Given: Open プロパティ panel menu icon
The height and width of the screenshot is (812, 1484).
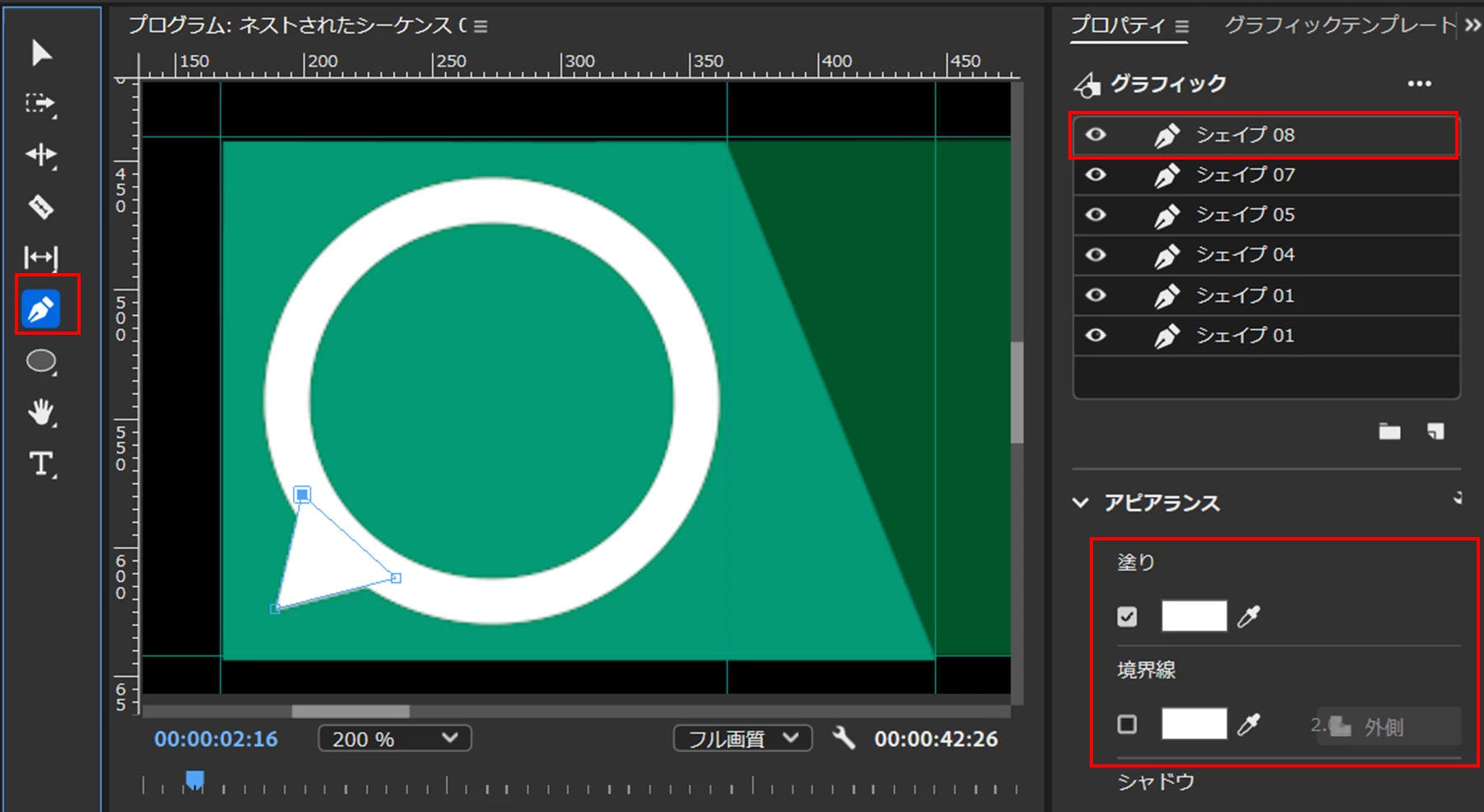Looking at the screenshot, I should (1182, 26).
